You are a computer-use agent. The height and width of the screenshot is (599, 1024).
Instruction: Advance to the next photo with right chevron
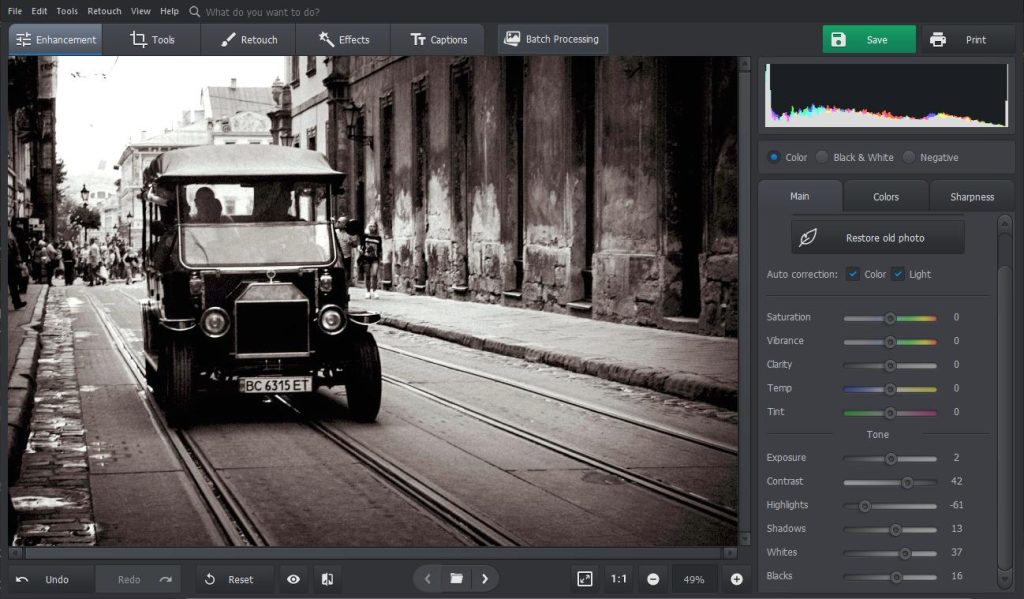click(486, 578)
